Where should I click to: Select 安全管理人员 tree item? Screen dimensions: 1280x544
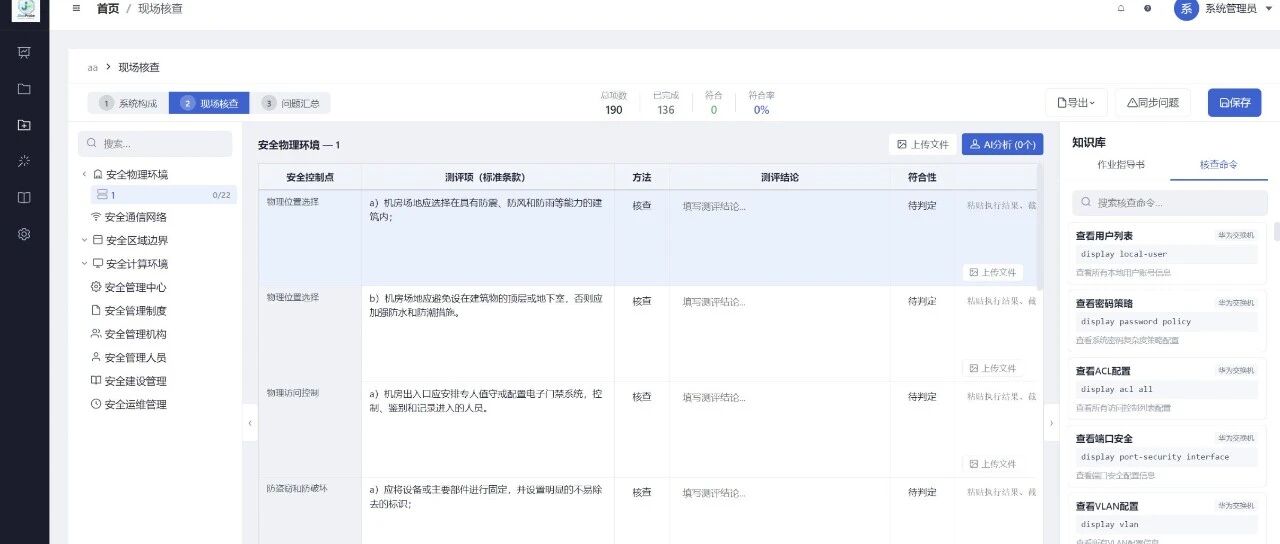pyautogui.click(x=135, y=357)
